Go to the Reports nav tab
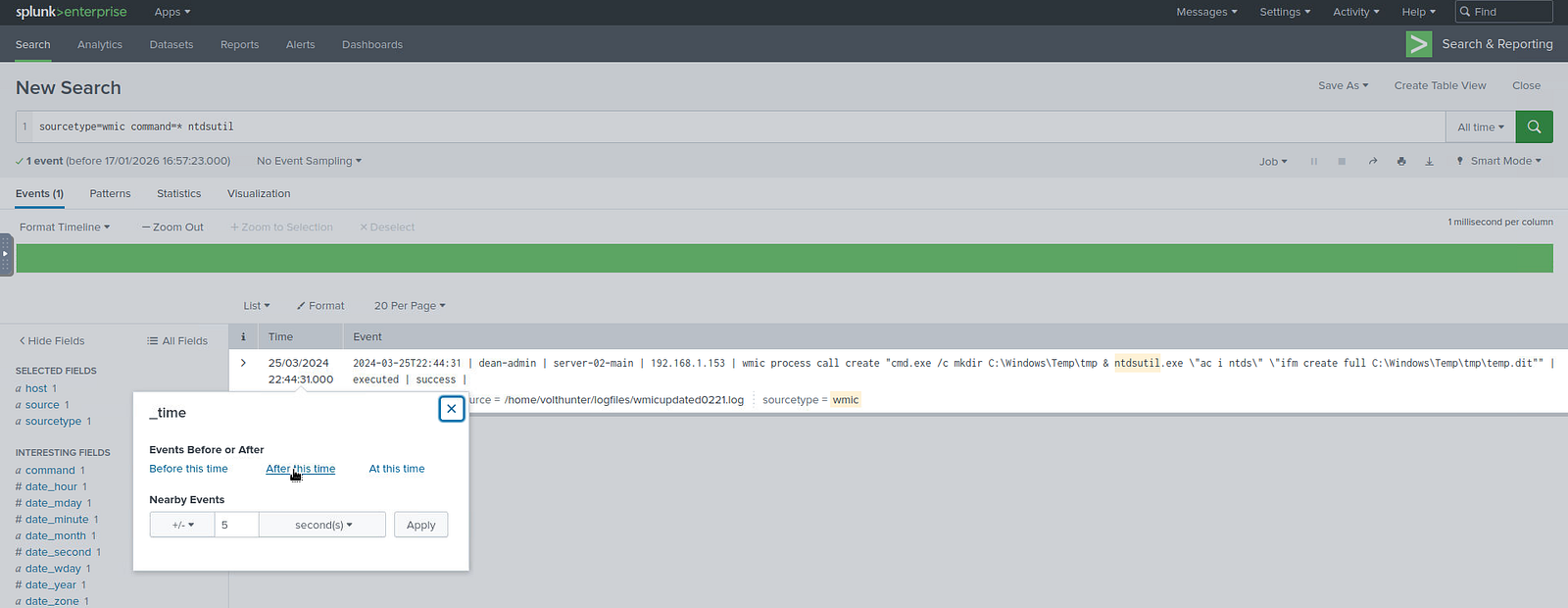 point(239,44)
